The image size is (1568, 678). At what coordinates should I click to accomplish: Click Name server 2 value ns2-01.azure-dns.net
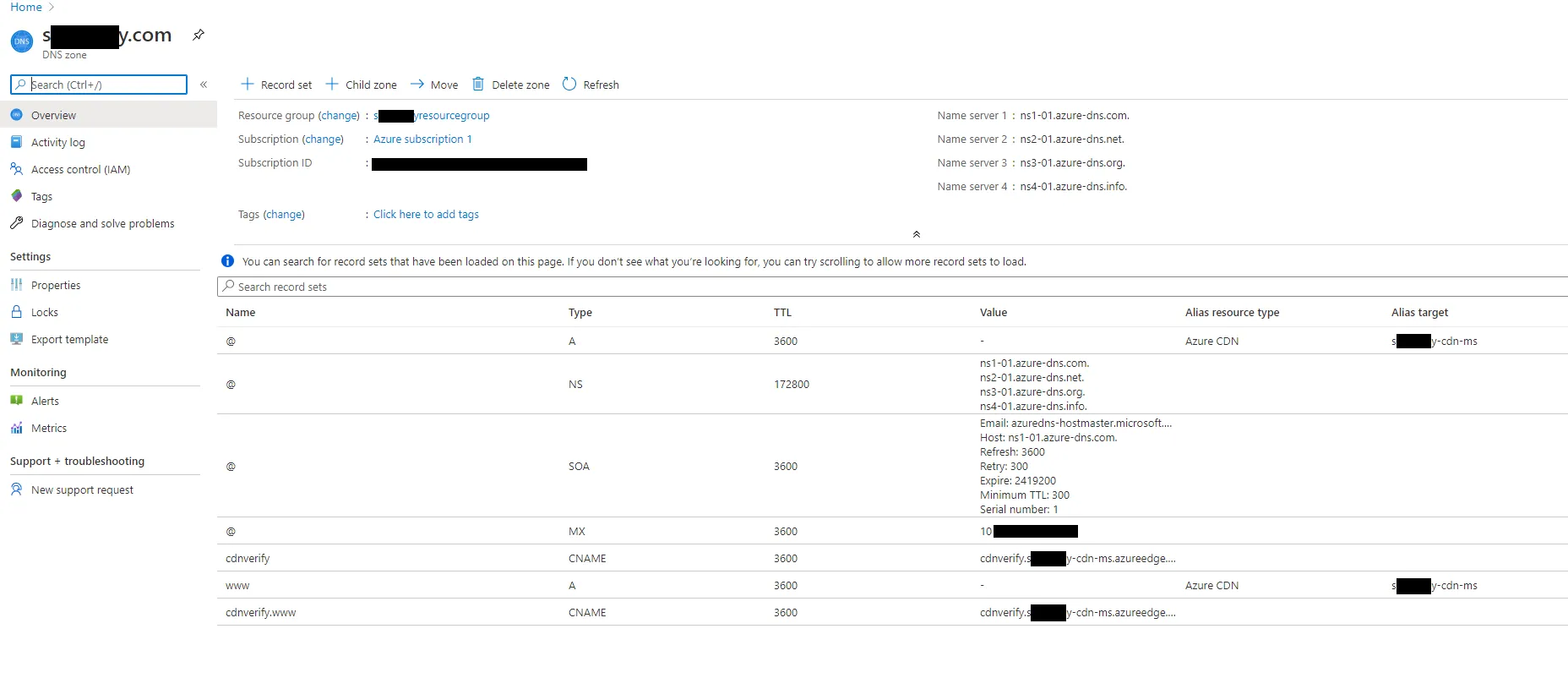pyautogui.click(x=1072, y=139)
